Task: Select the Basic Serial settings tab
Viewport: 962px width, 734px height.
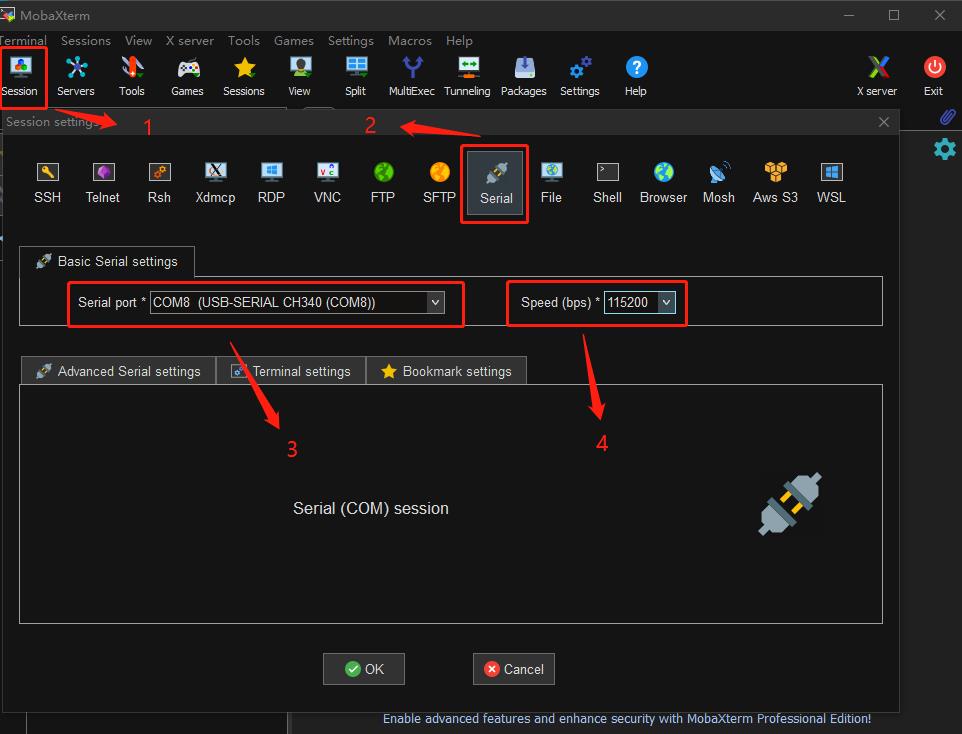Action: (x=107, y=261)
